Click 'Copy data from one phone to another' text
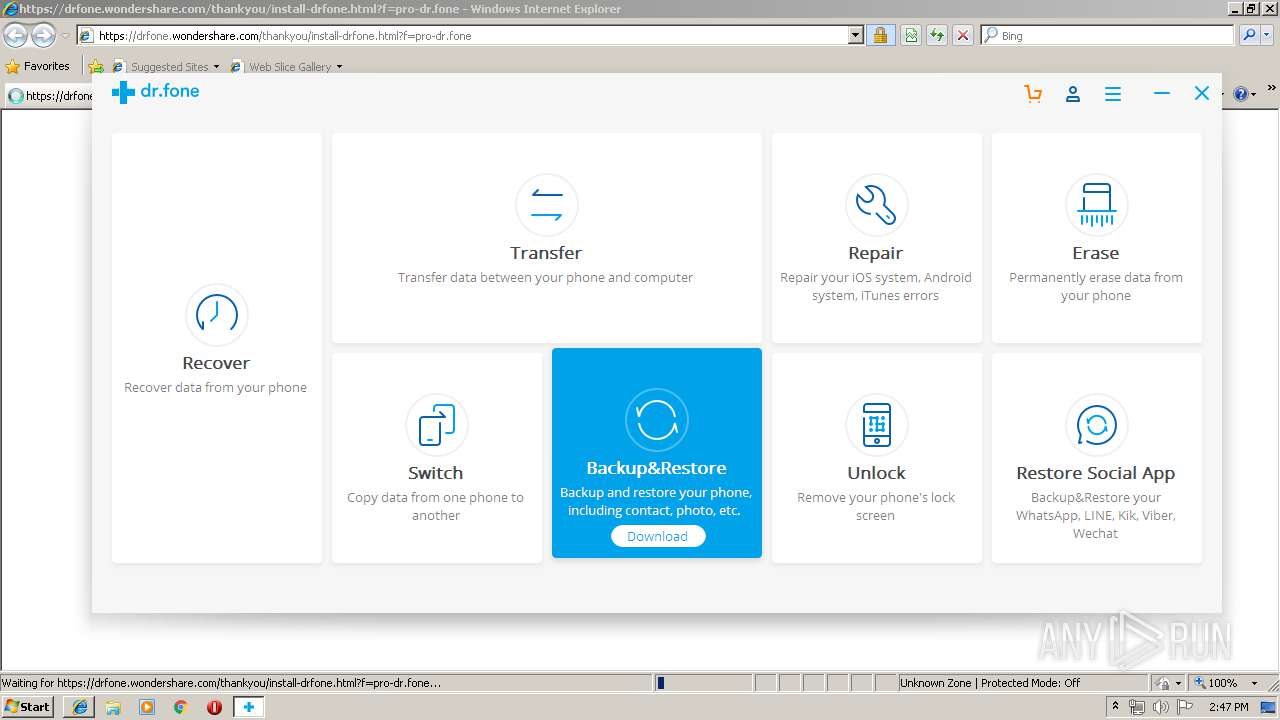 (436, 506)
